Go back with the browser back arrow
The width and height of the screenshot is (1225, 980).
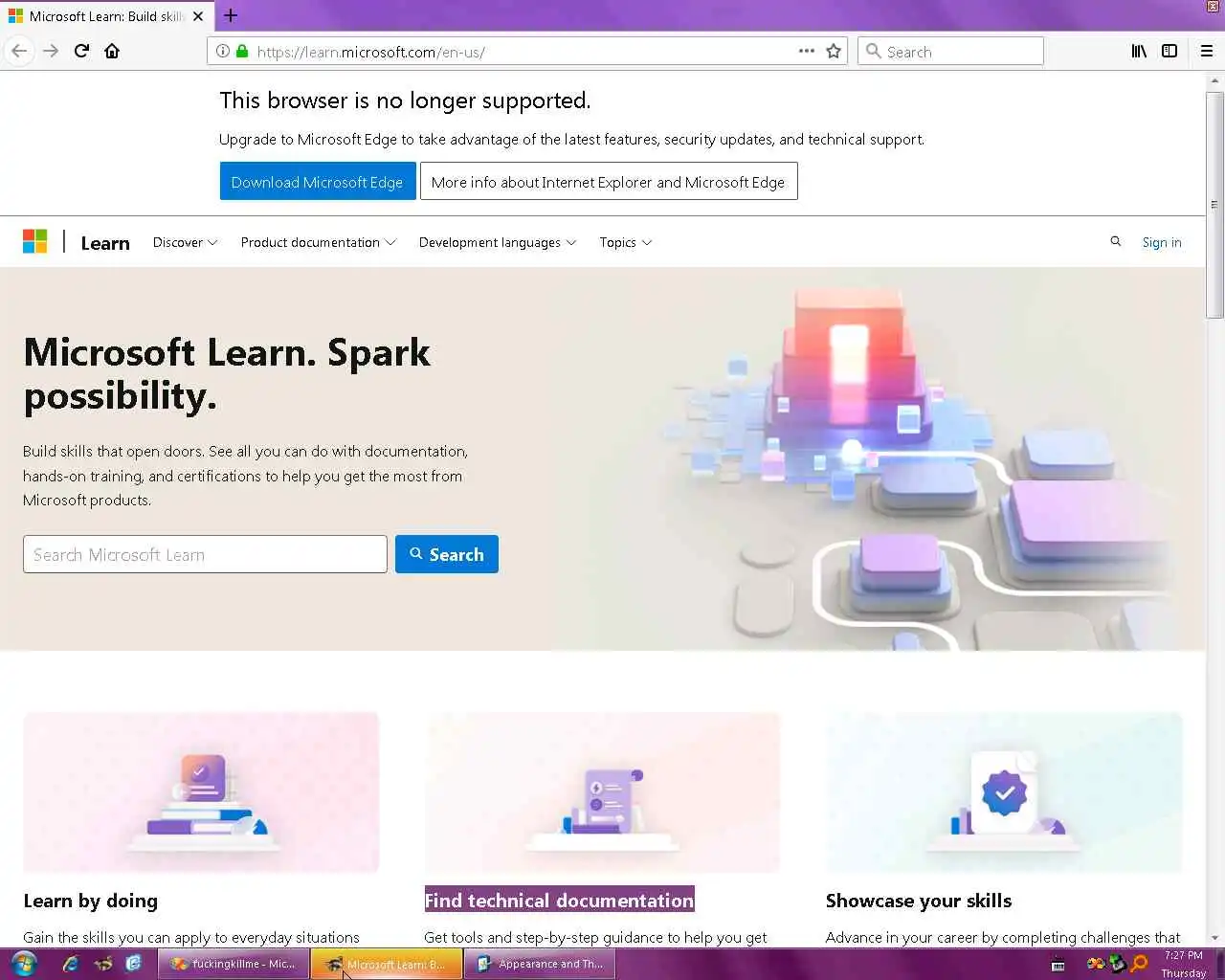coord(19,51)
